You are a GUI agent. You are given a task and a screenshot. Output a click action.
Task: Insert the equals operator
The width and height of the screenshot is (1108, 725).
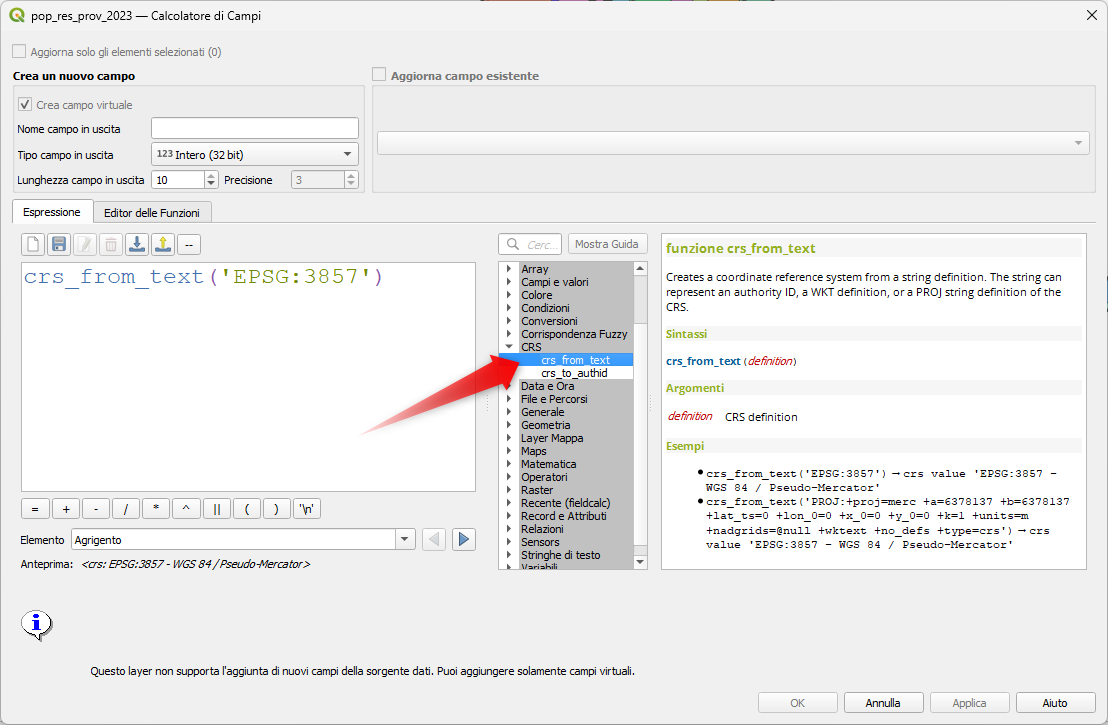pyautogui.click(x=35, y=509)
